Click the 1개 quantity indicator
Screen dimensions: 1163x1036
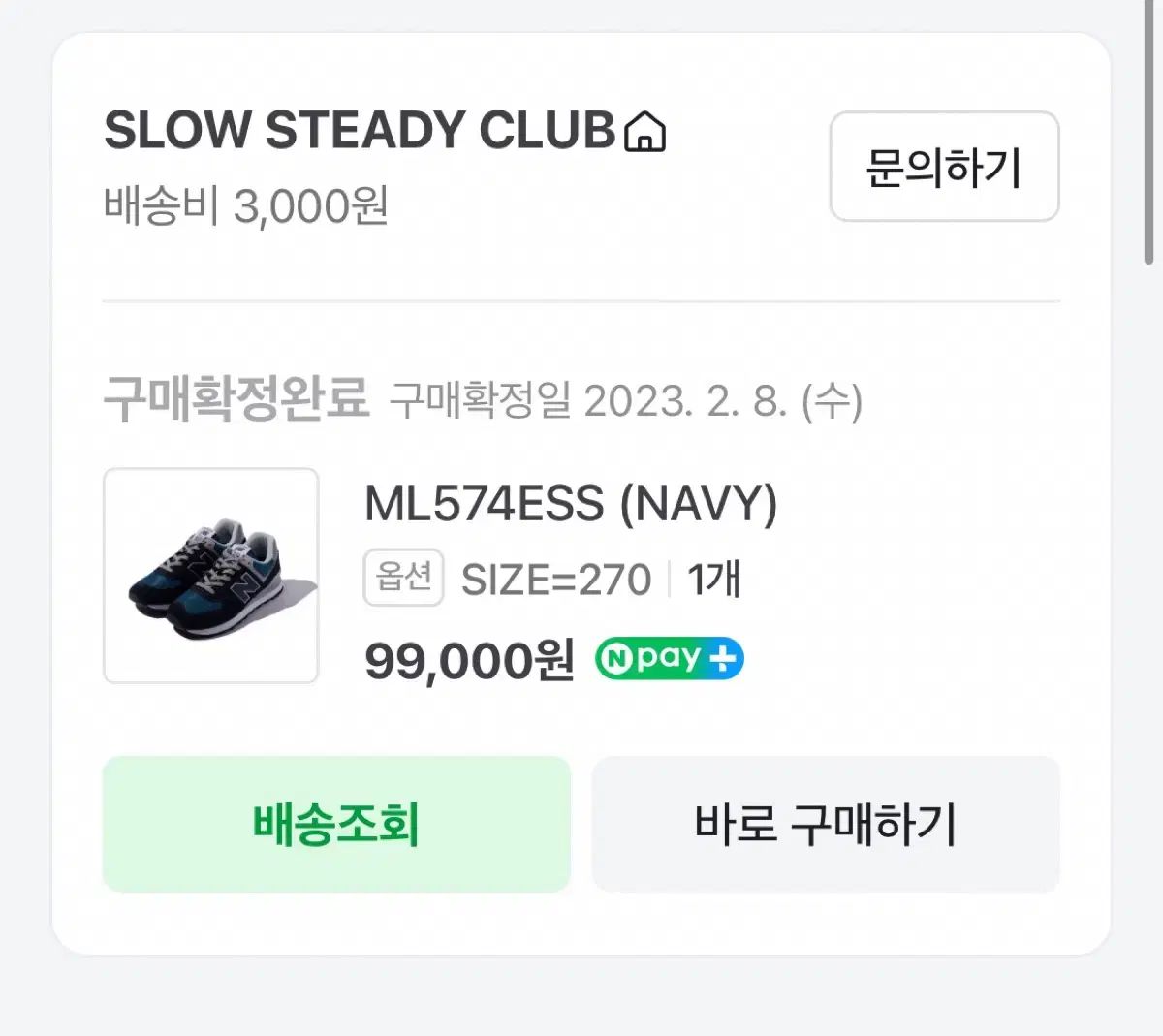[x=714, y=579]
